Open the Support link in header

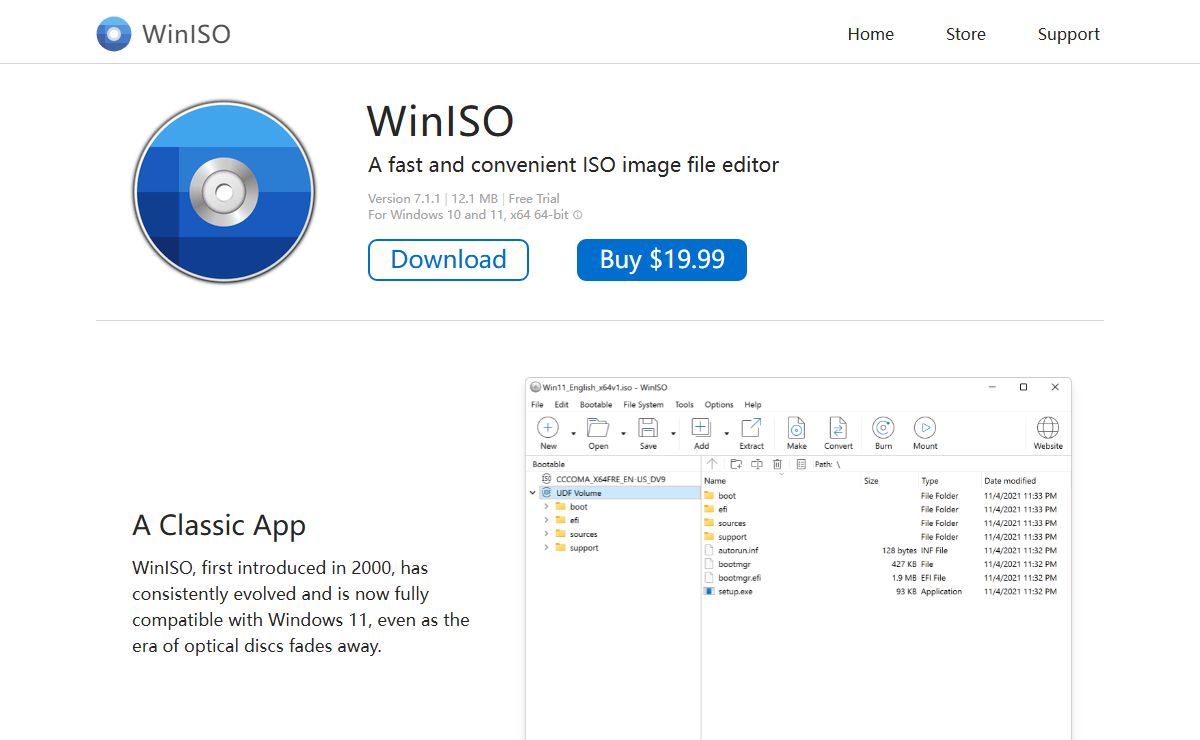click(x=1068, y=34)
